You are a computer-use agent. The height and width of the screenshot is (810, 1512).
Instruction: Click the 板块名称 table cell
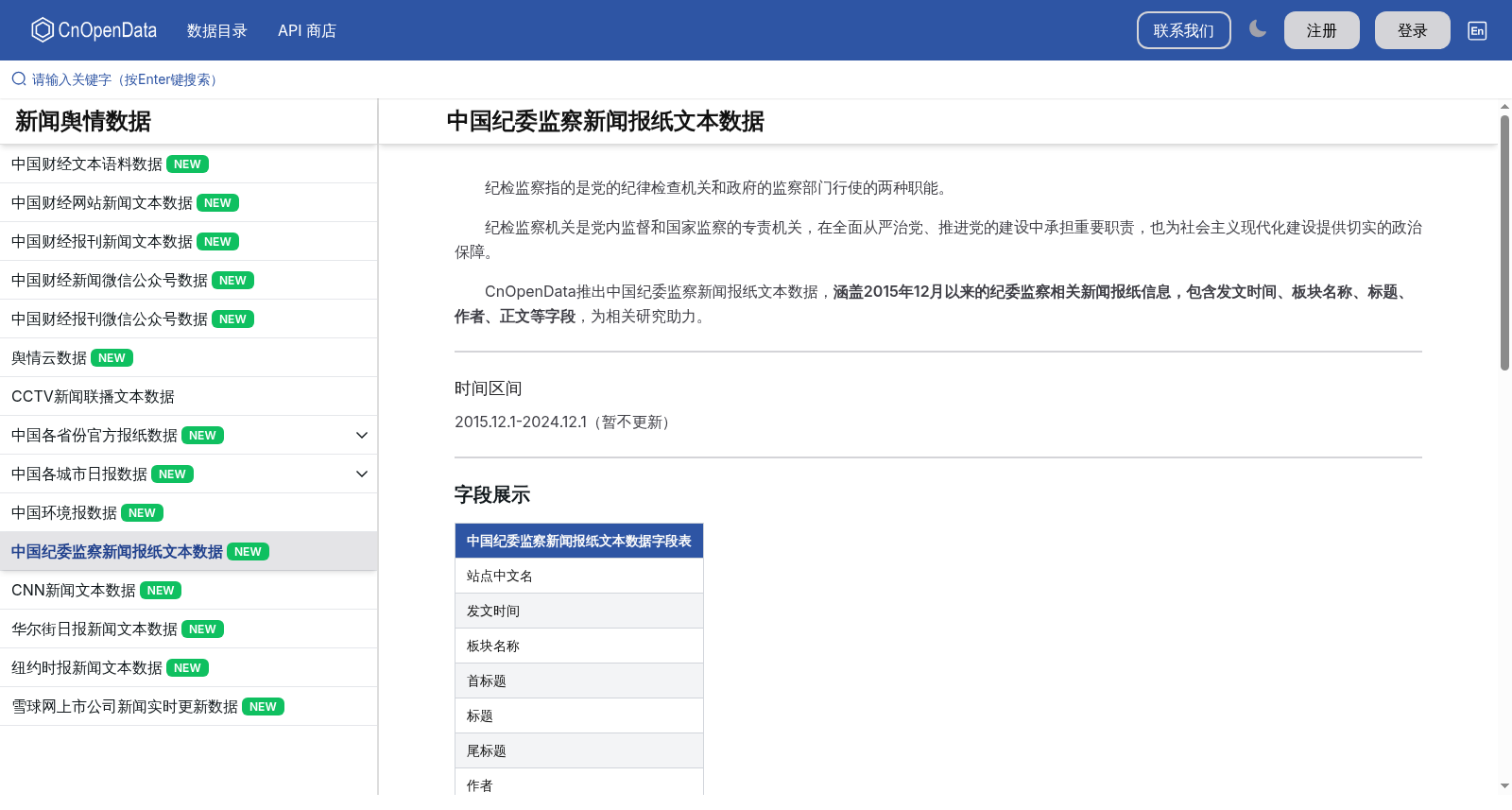click(x=579, y=646)
